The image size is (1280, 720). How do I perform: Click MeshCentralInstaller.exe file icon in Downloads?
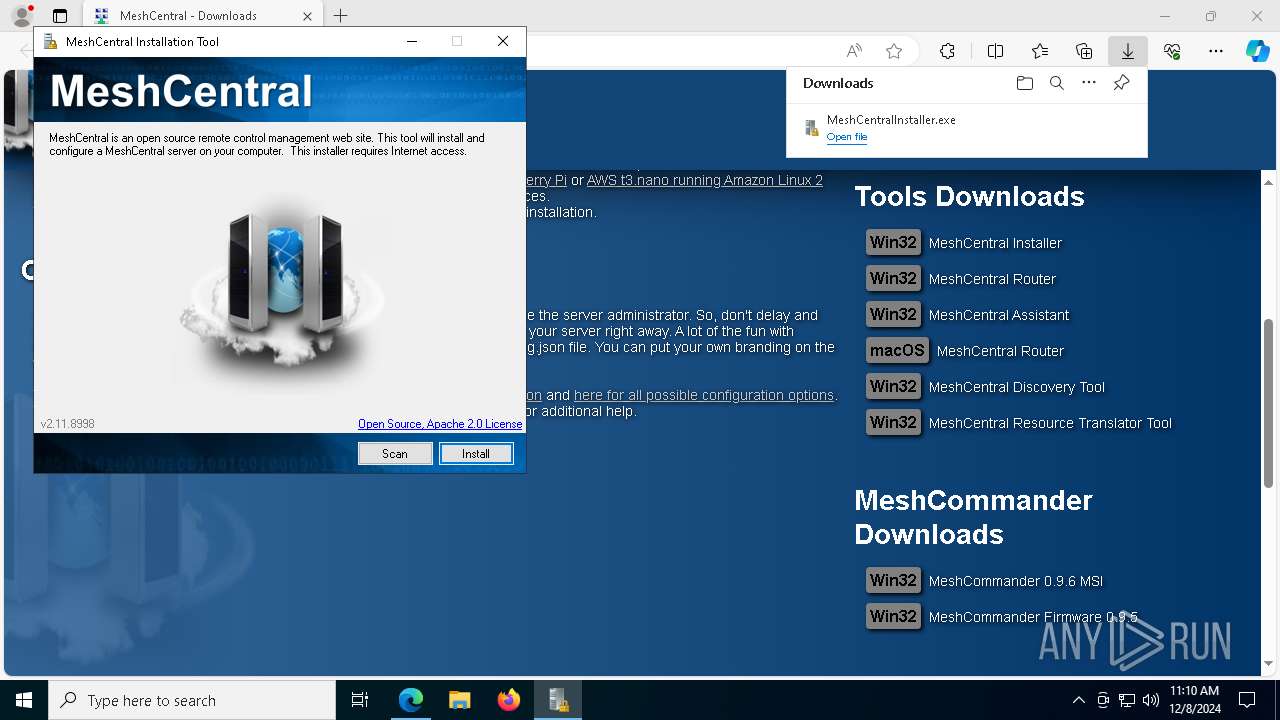[812, 128]
